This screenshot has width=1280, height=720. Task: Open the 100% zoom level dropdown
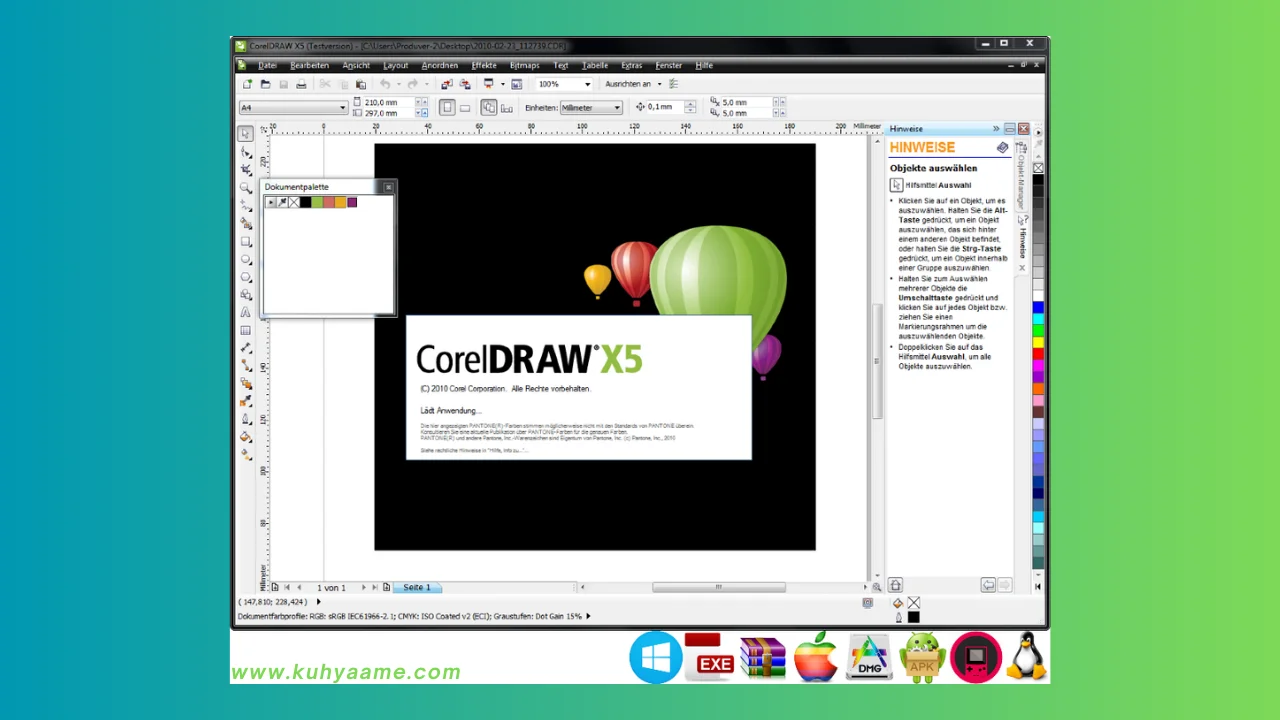click(x=587, y=84)
